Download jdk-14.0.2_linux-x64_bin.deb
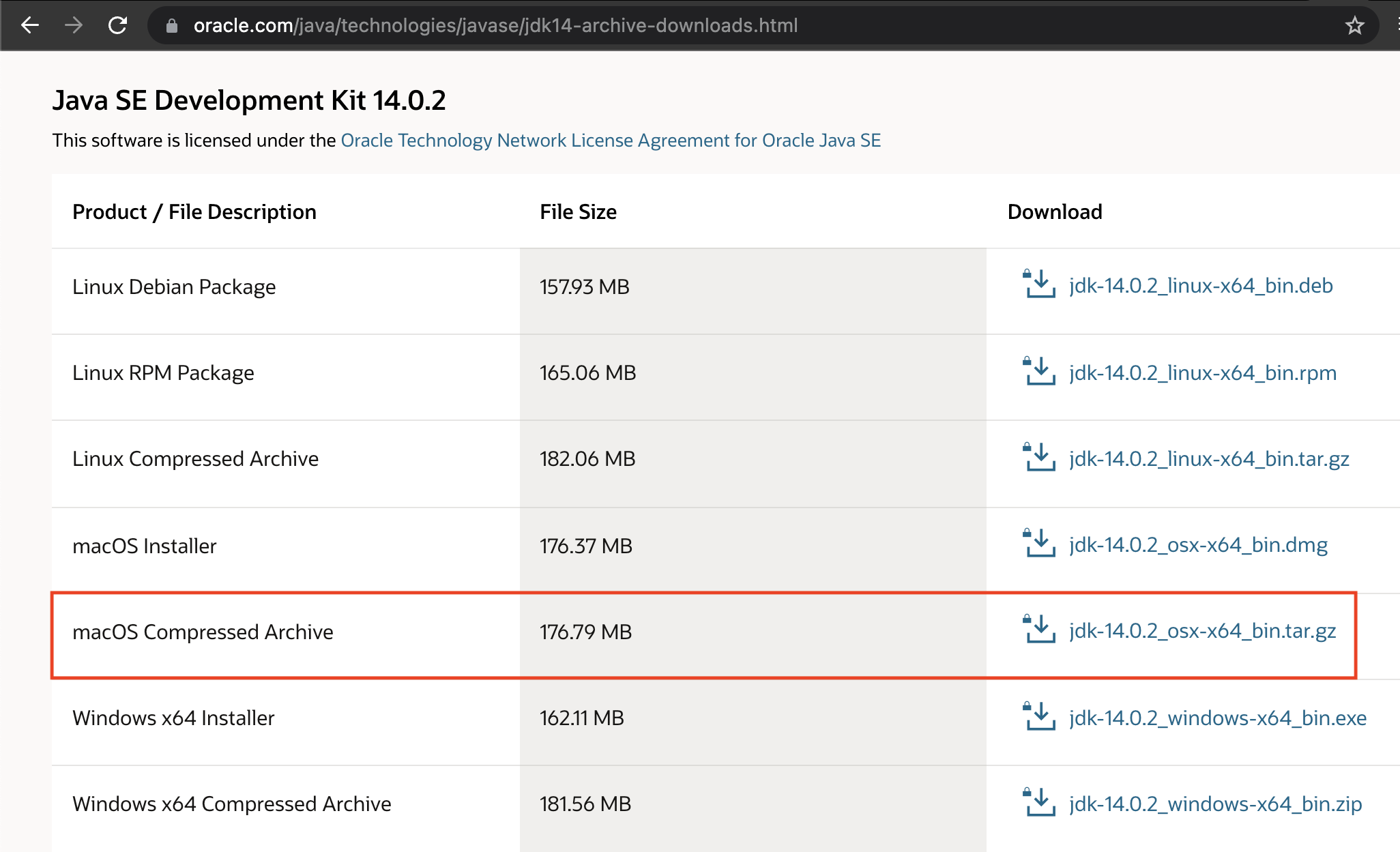Image resolution: width=1400 pixels, height=852 pixels. point(1201,286)
